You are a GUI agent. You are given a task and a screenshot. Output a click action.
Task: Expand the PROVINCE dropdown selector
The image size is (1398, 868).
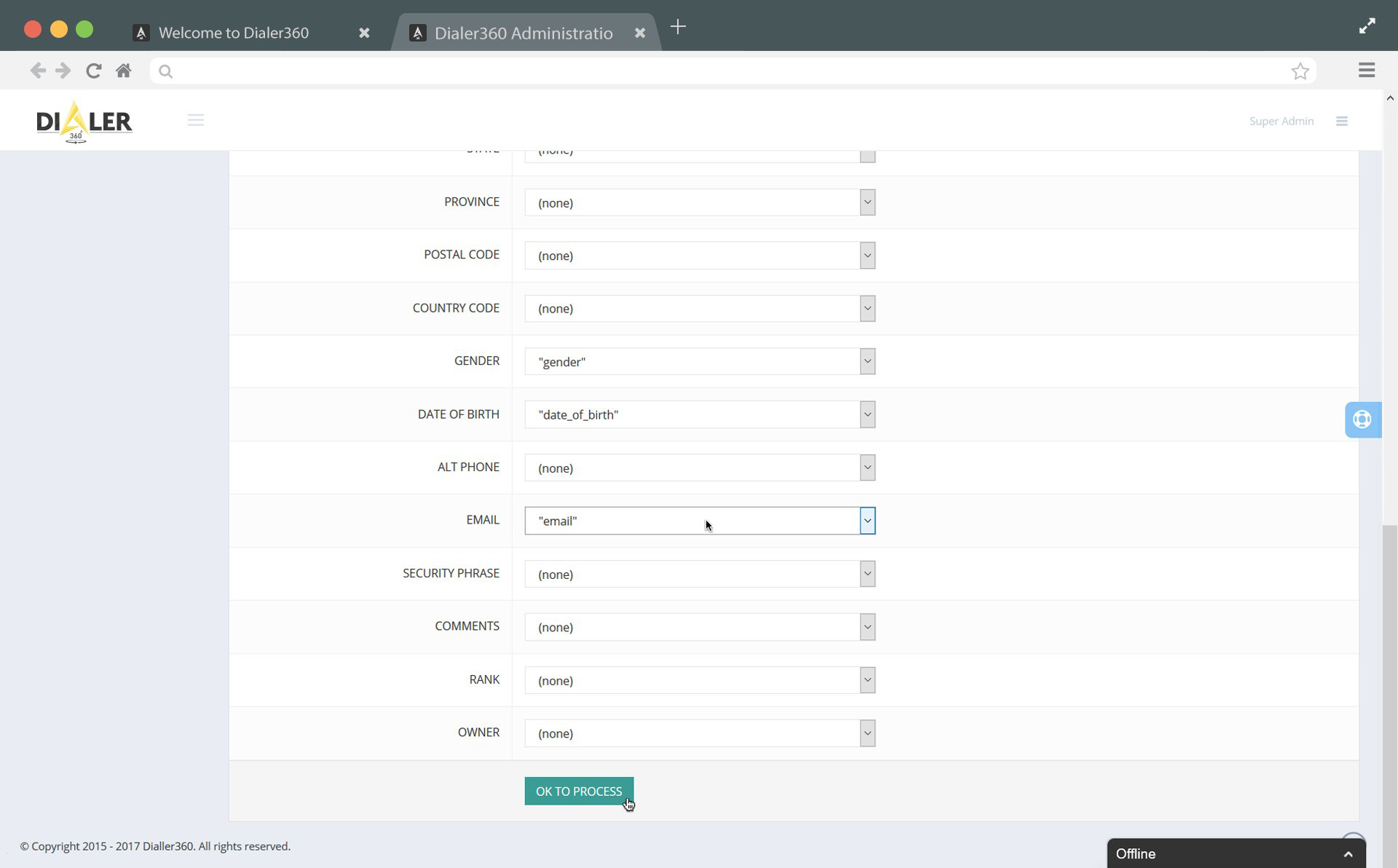point(866,202)
